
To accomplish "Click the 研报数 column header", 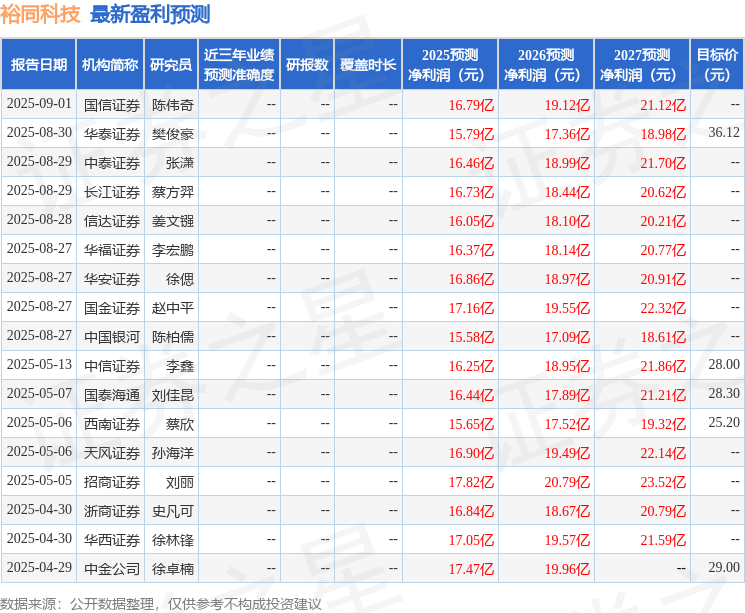I will tap(307, 65).
